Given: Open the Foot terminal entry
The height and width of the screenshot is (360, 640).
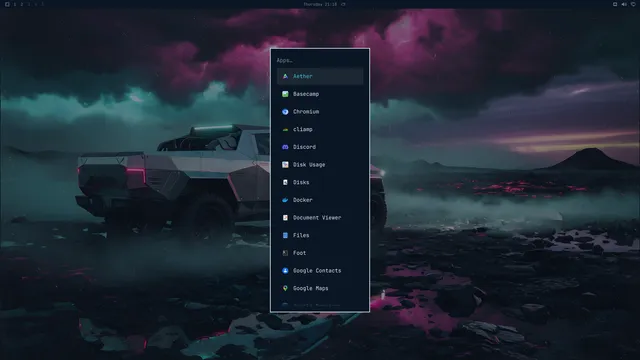Looking at the screenshot, I should click(320, 253).
